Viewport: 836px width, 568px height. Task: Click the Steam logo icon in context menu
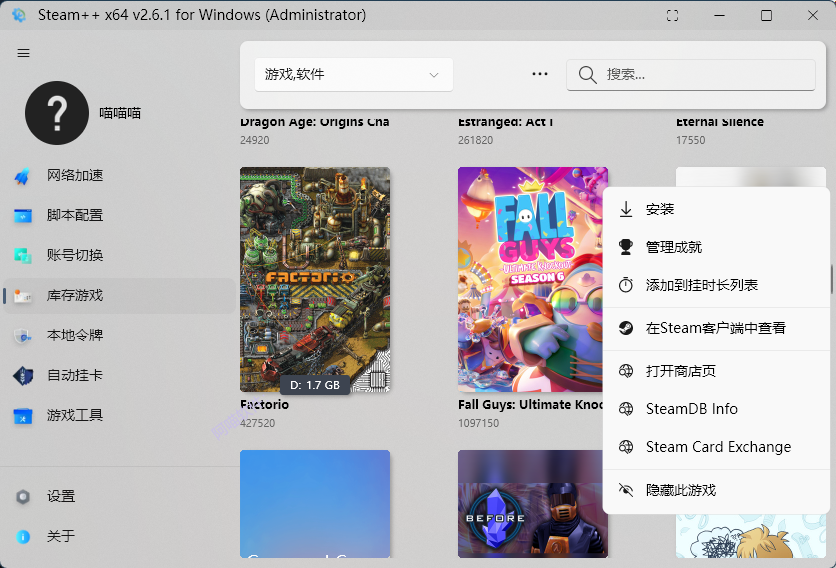[626, 328]
